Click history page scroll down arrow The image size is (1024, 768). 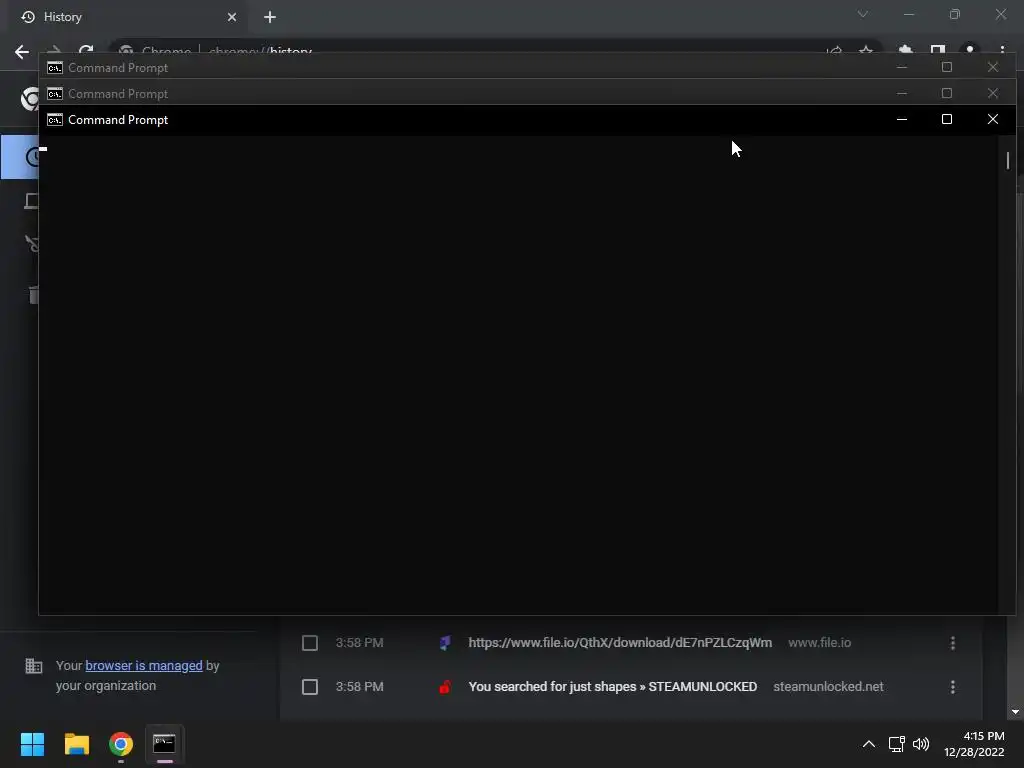[x=1015, y=712]
